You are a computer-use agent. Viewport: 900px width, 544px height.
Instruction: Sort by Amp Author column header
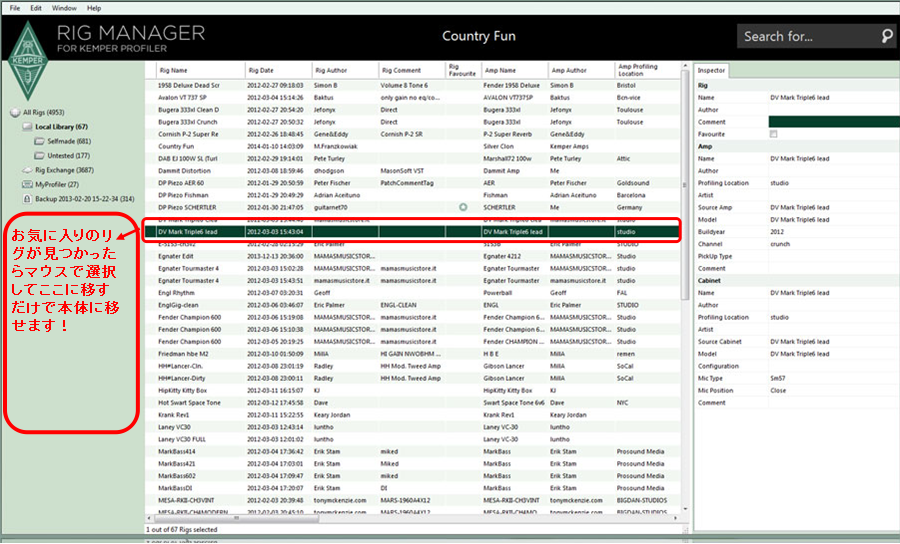(581, 70)
